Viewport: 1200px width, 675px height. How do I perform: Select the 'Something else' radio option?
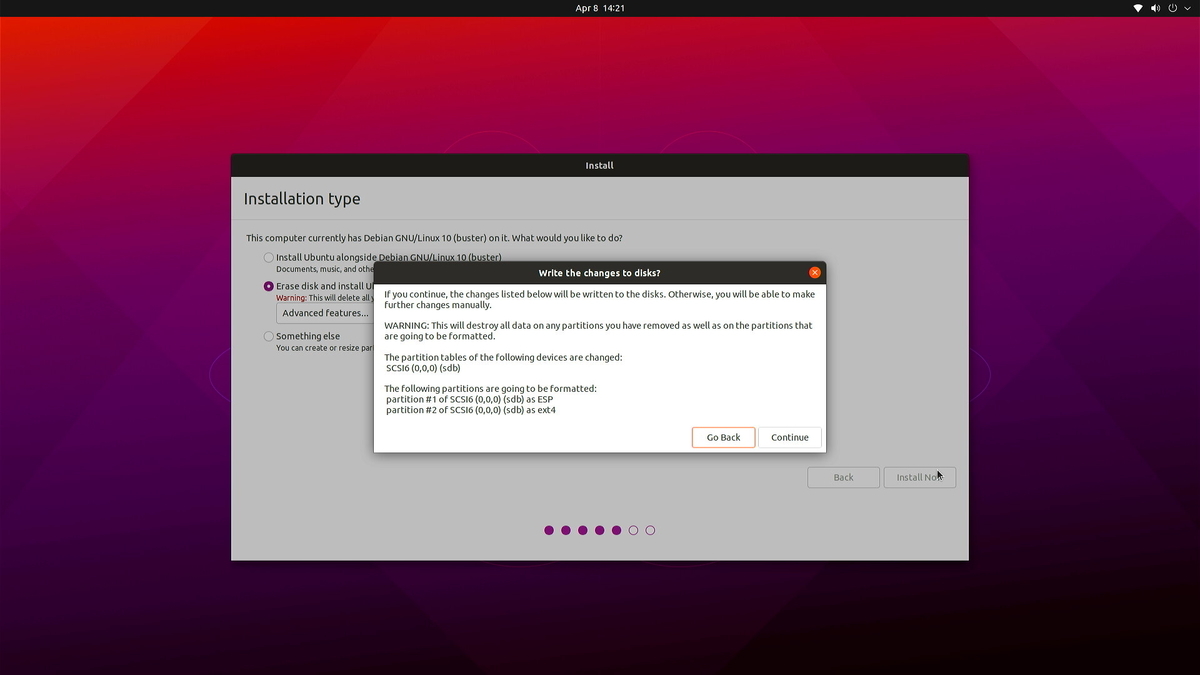(268, 337)
